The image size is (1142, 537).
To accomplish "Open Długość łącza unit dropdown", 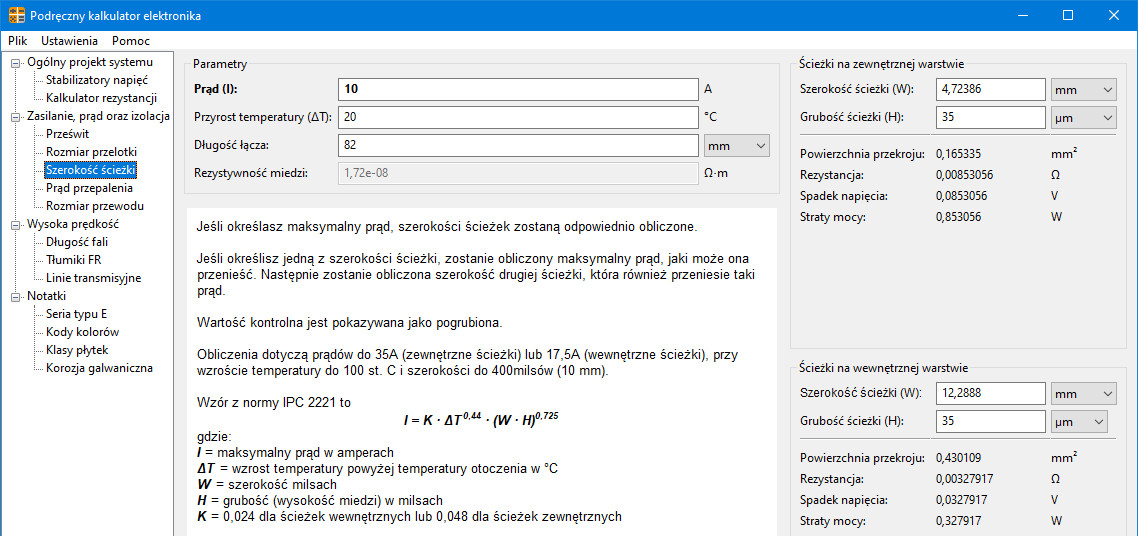I will pos(737,146).
